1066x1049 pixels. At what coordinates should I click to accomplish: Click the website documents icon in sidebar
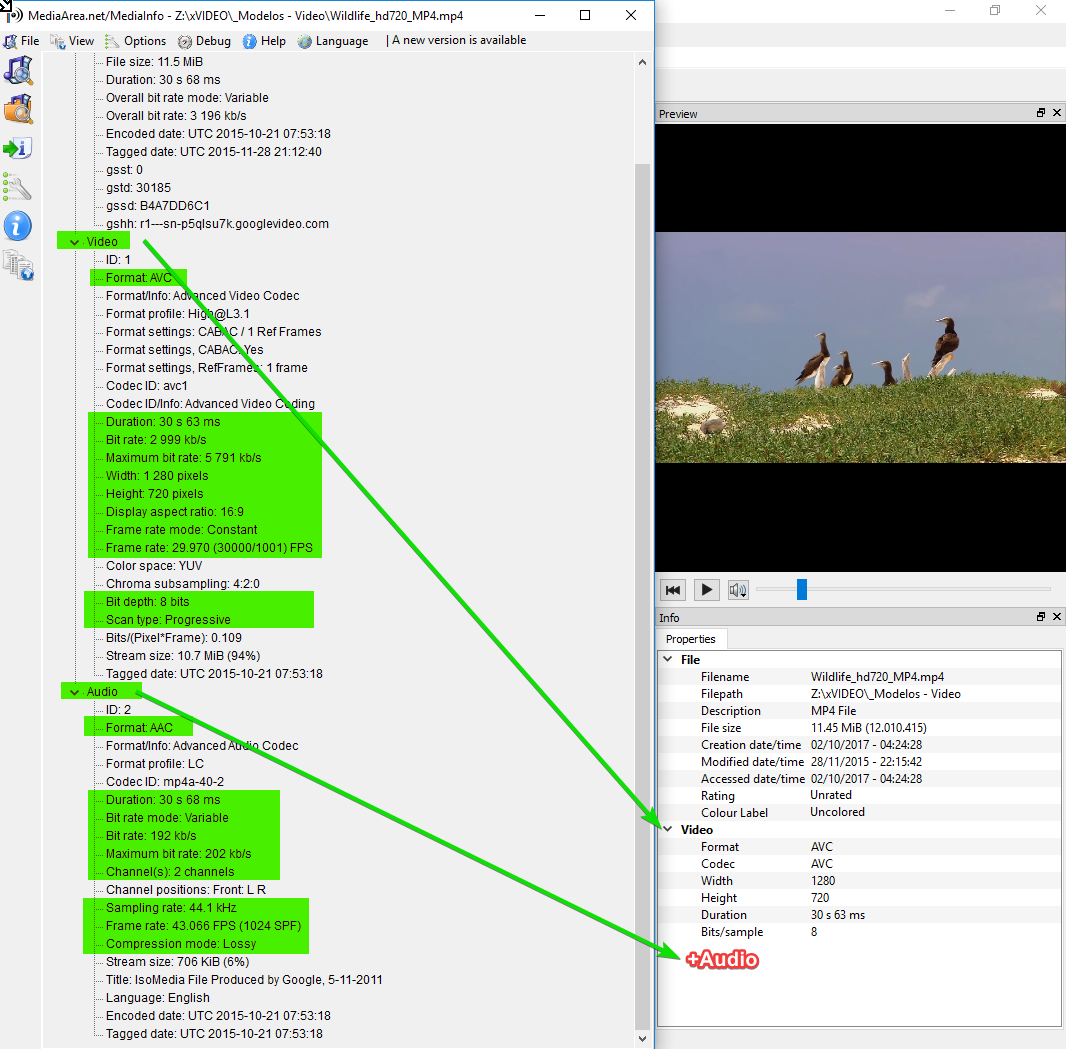(18, 265)
